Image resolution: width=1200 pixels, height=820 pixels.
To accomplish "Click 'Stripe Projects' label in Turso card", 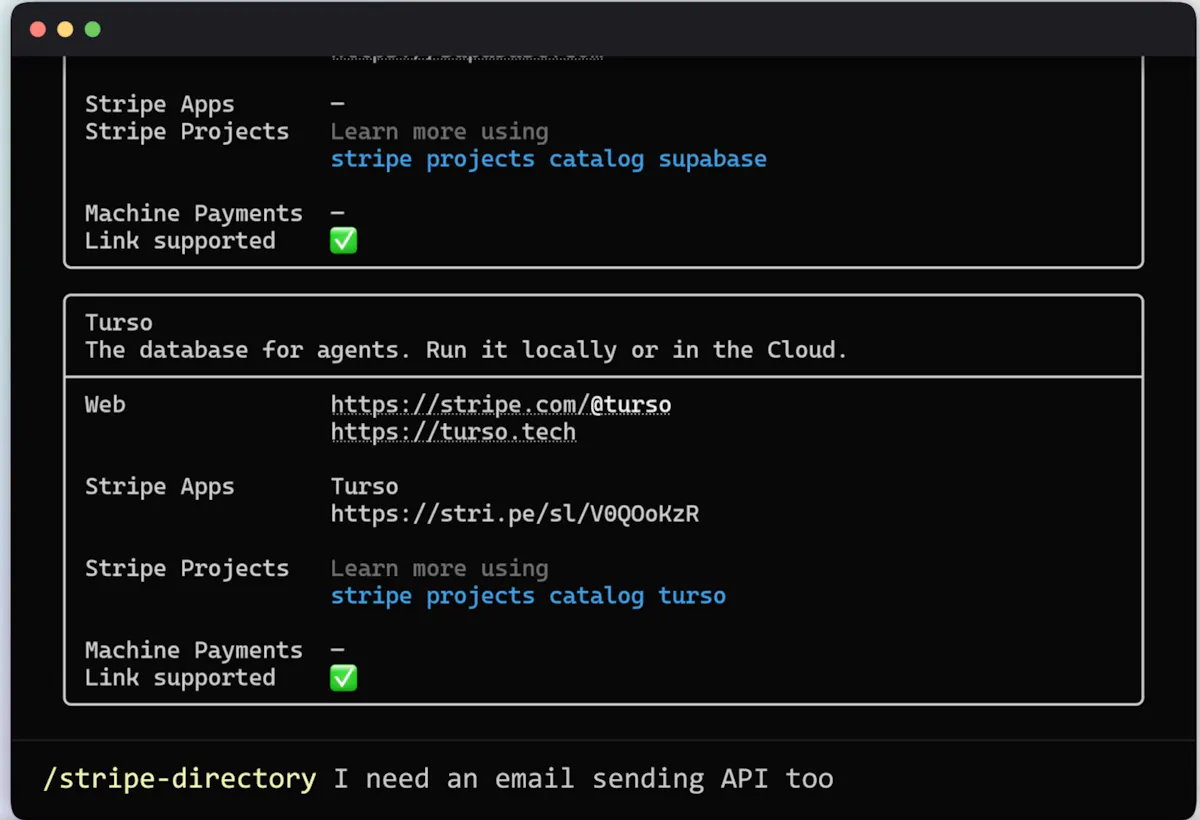I will point(187,569).
